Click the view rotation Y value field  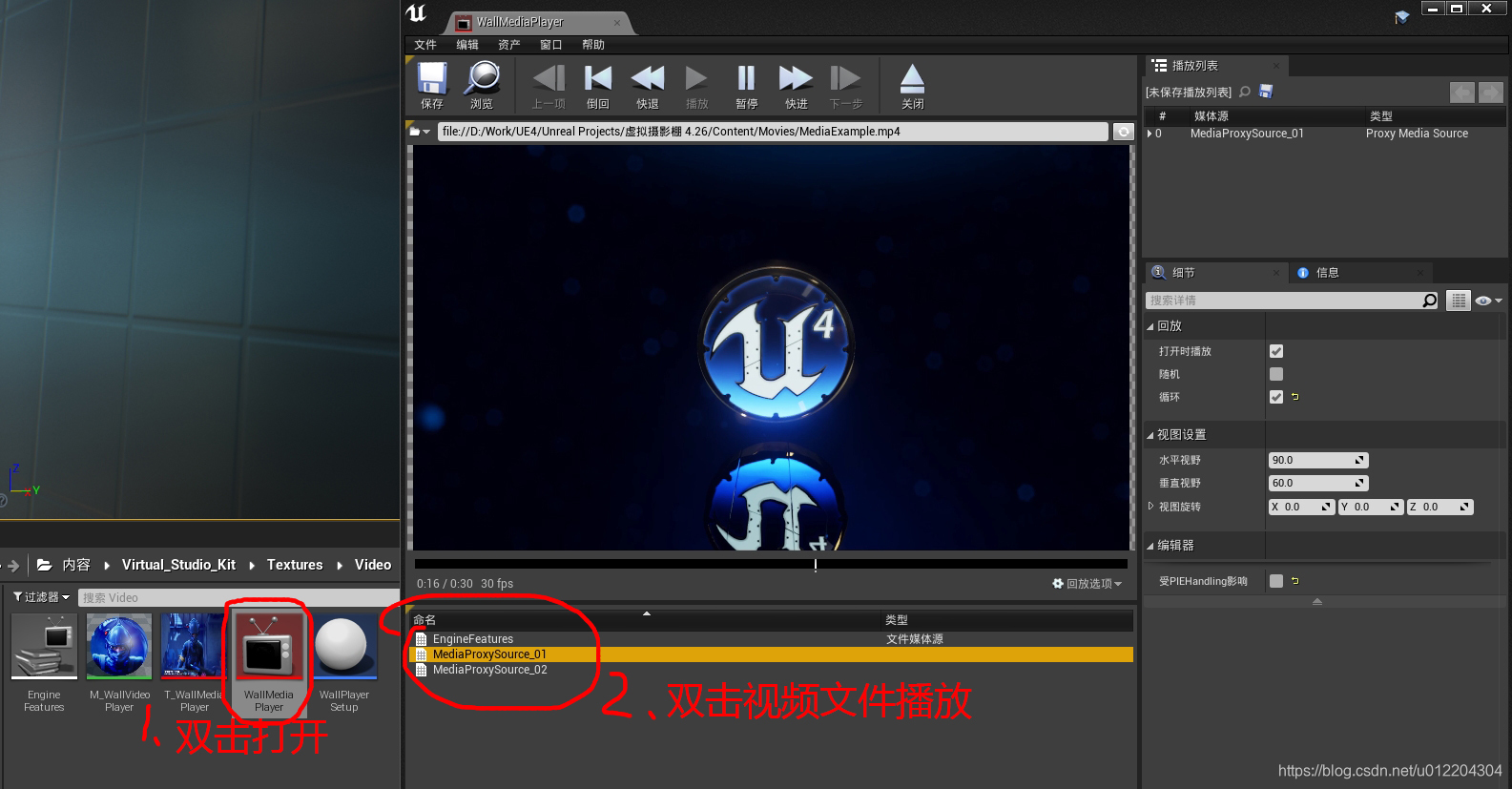1371,507
